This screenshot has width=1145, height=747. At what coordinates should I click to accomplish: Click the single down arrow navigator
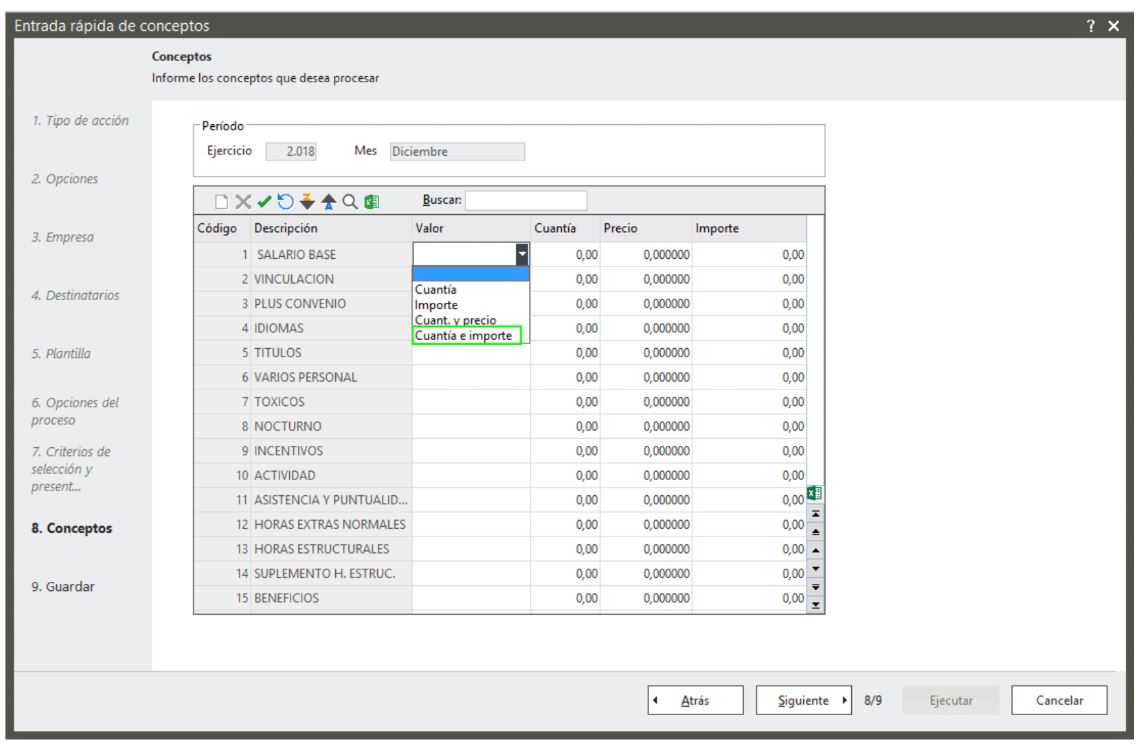tap(816, 568)
